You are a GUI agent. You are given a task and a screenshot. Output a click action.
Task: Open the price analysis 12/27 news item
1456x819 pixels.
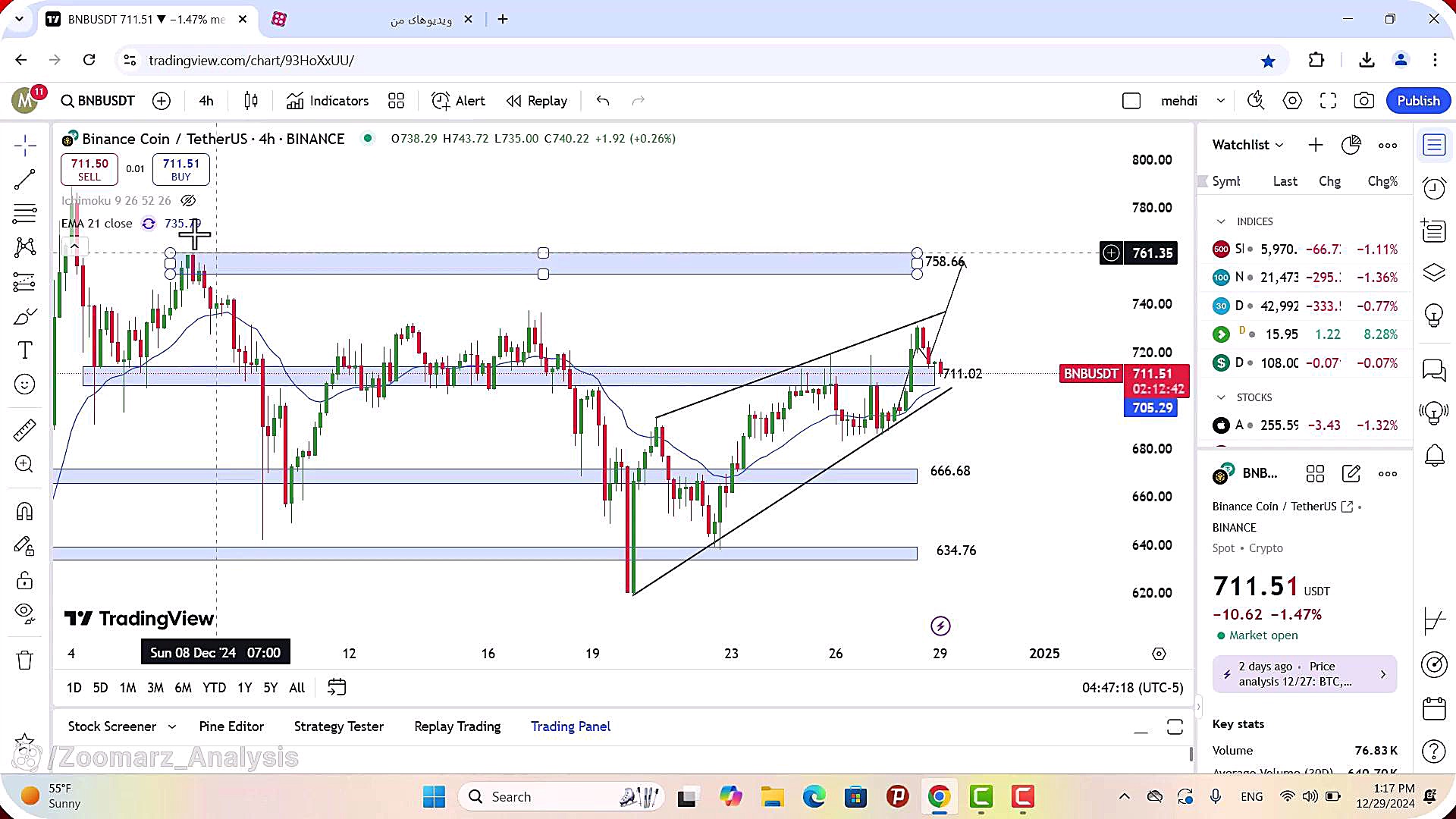[x=1304, y=674]
